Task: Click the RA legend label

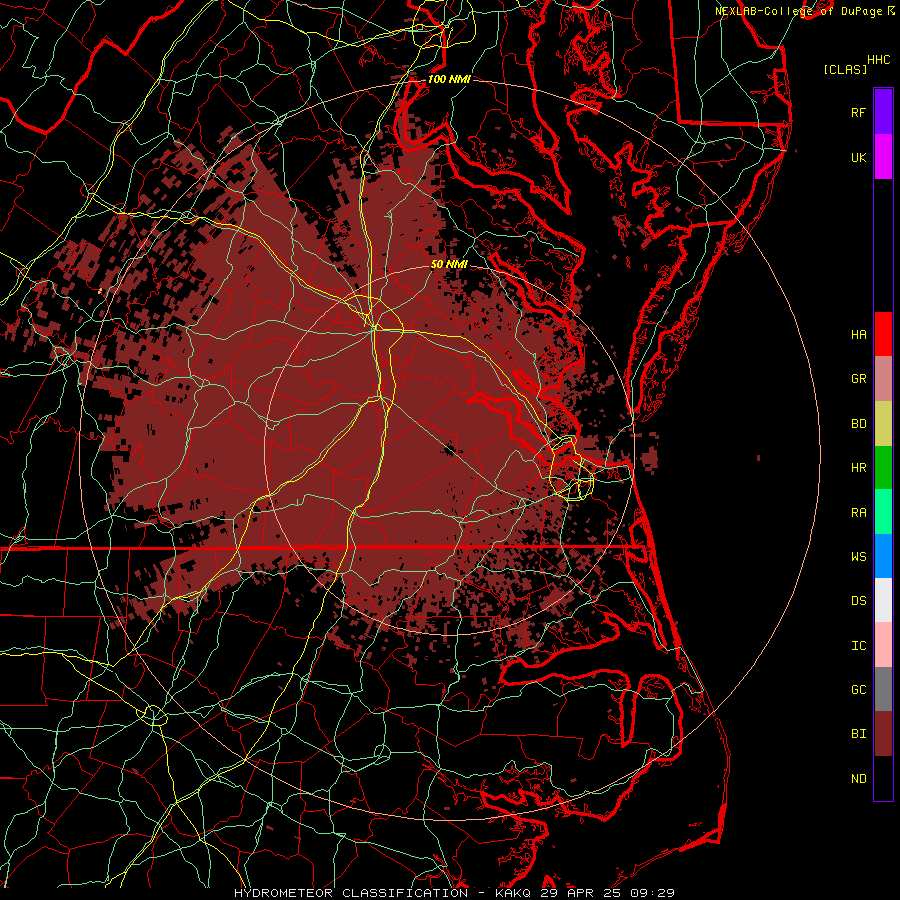Action: pyautogui.click(x=858, y=513)
